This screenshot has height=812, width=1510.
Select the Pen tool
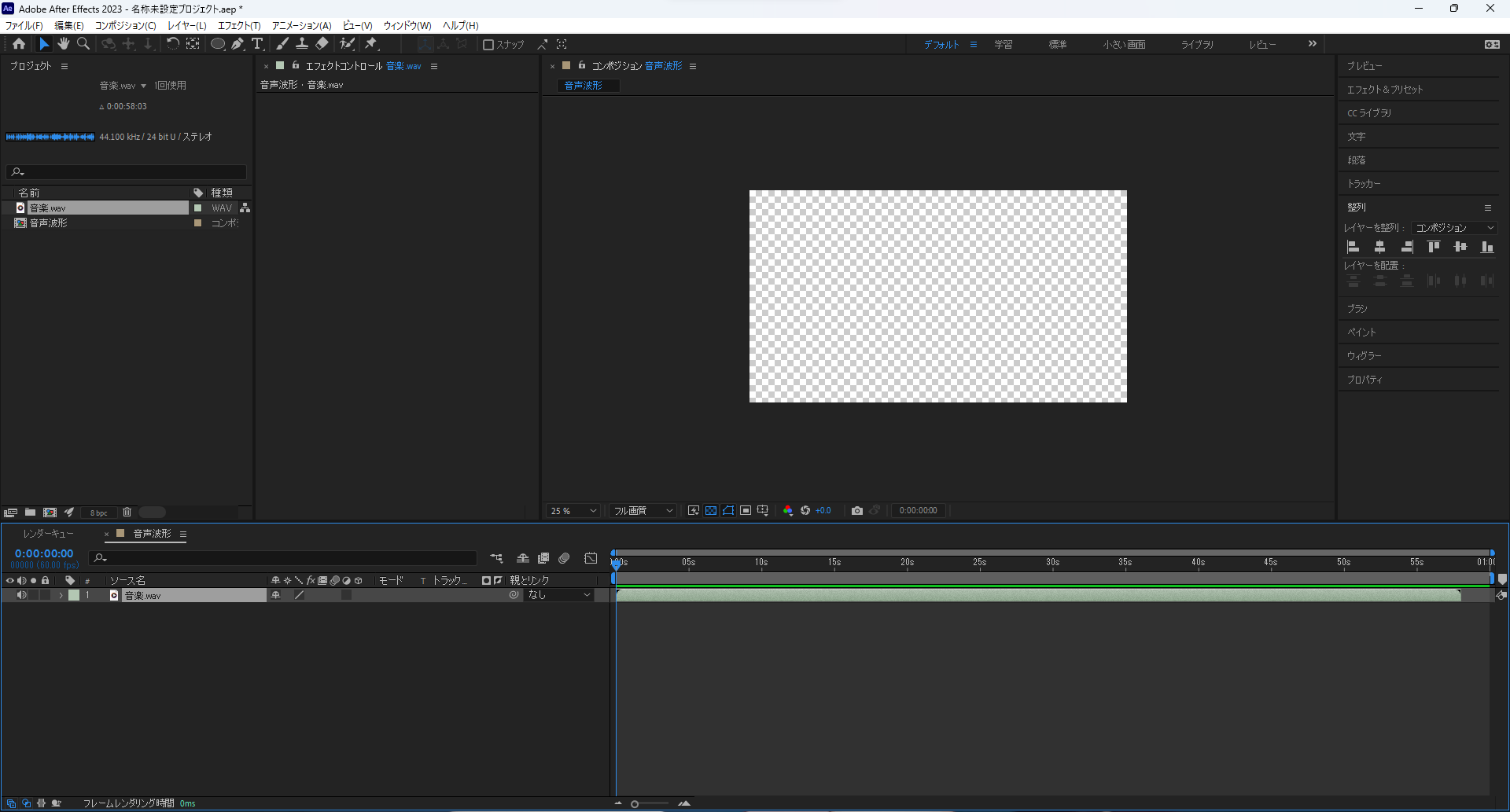click(238, 44)
